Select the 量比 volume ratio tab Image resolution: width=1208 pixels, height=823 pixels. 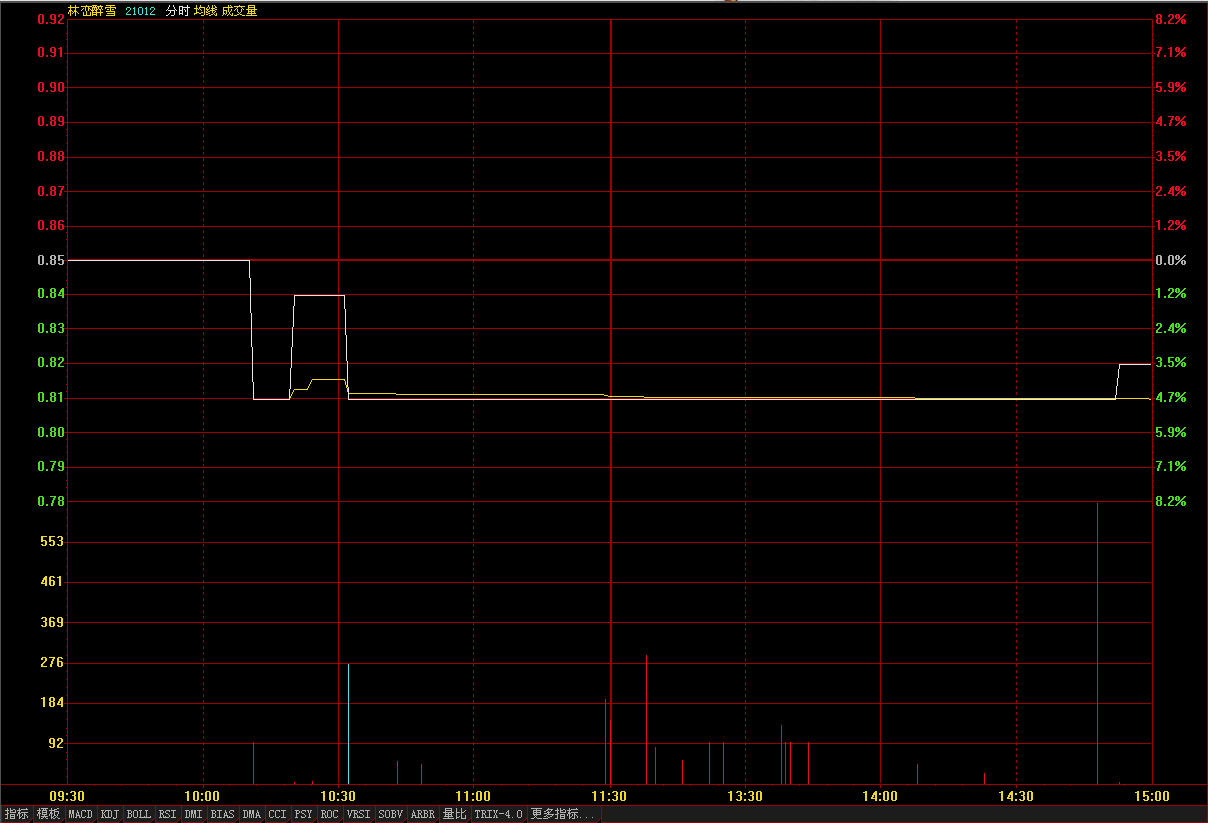click(454, 814)
